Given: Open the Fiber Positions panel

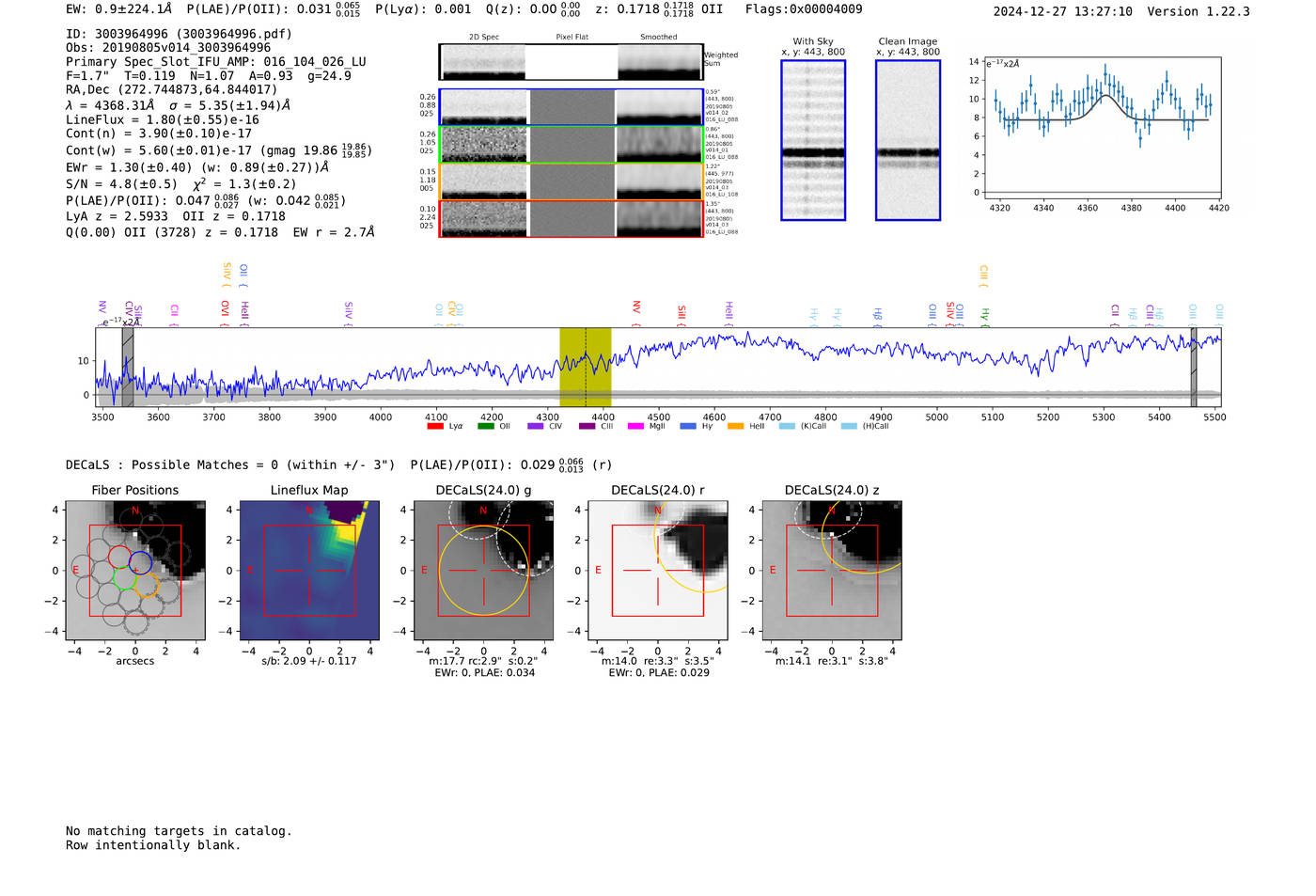Looking at the screenshot, I should [x=135, y=571].
